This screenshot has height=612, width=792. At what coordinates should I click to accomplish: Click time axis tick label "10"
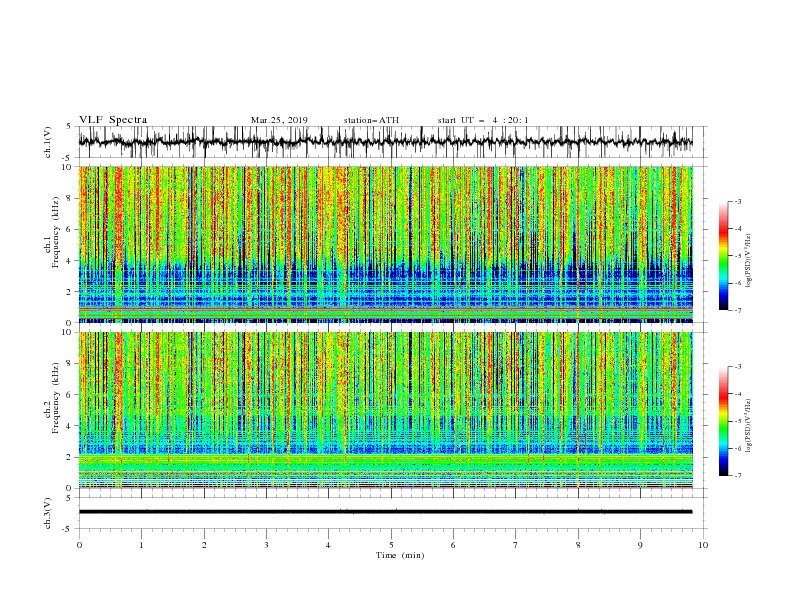click(703, 545)
